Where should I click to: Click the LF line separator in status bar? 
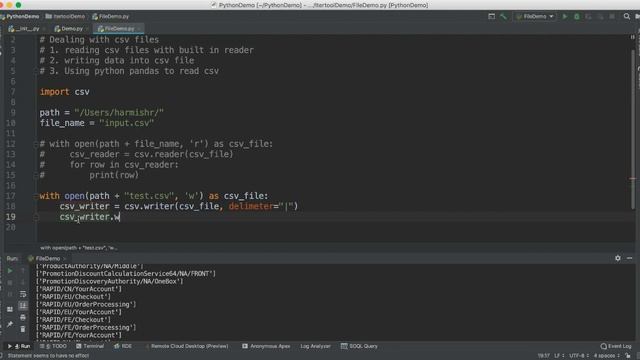pos(559,356)
